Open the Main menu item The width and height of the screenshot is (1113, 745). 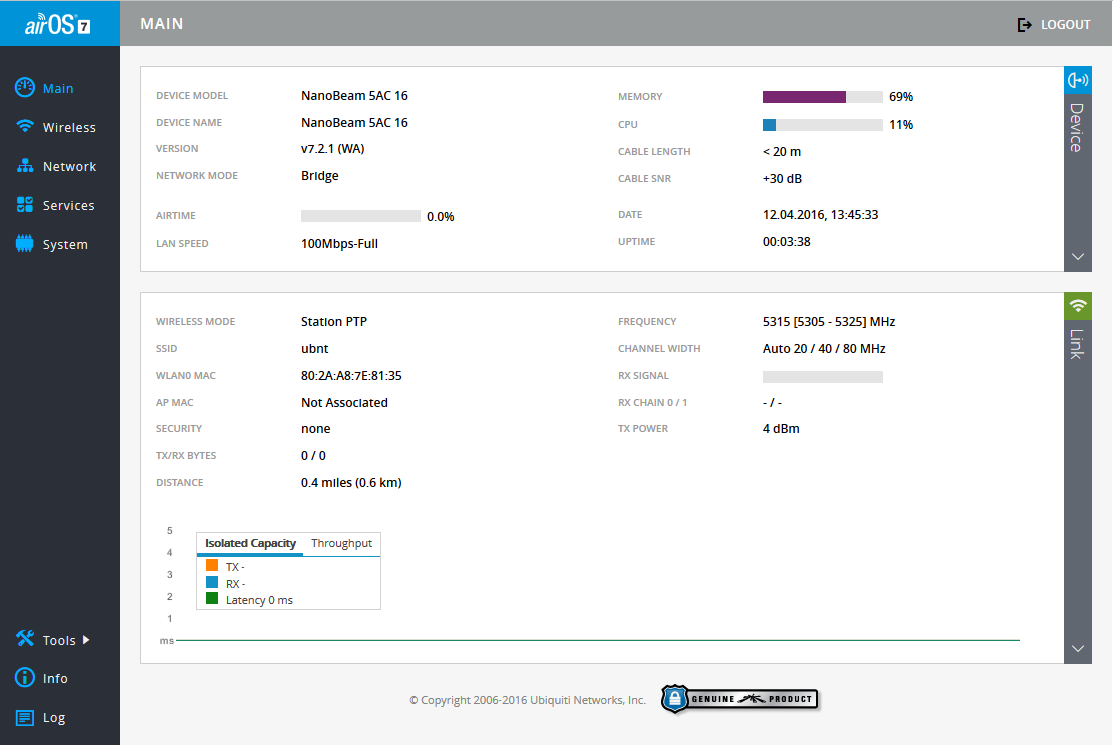57,88
